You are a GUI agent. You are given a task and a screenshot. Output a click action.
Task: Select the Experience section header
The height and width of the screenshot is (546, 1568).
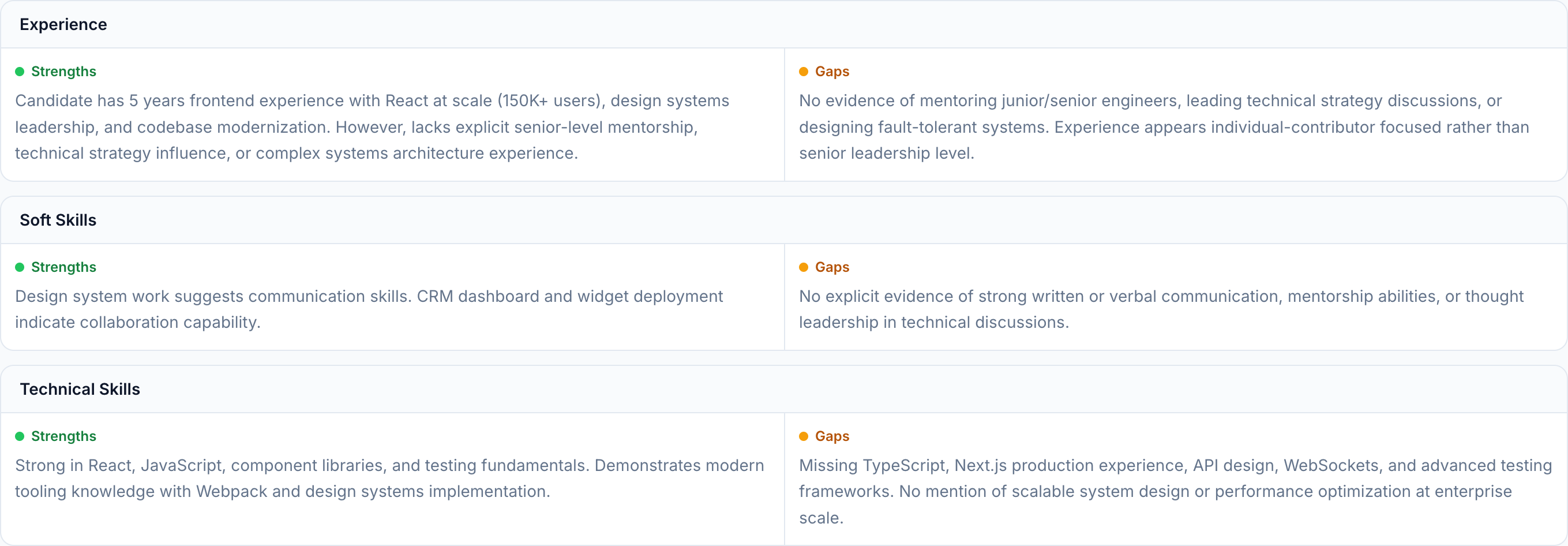[63, 24]
